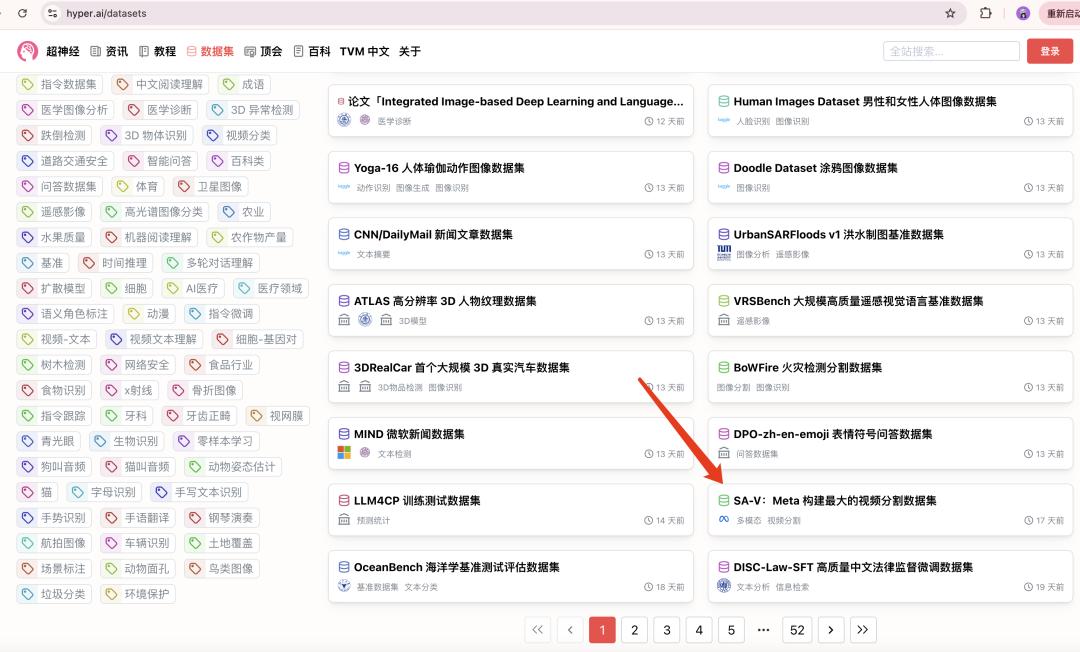Click the 超神经 logo icon

click(x=28, y=51)
